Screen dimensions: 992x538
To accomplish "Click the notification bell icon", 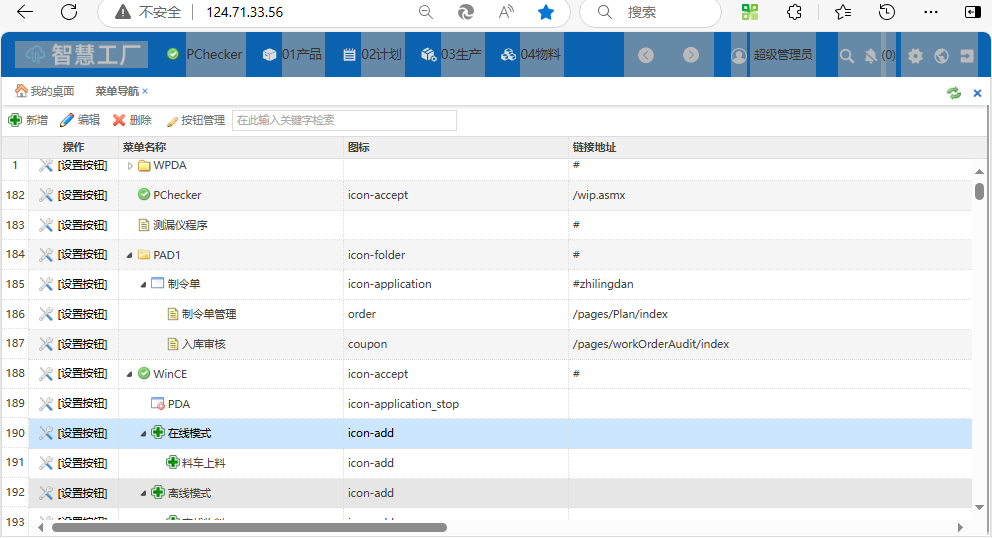I will click(x=872, y=56).
